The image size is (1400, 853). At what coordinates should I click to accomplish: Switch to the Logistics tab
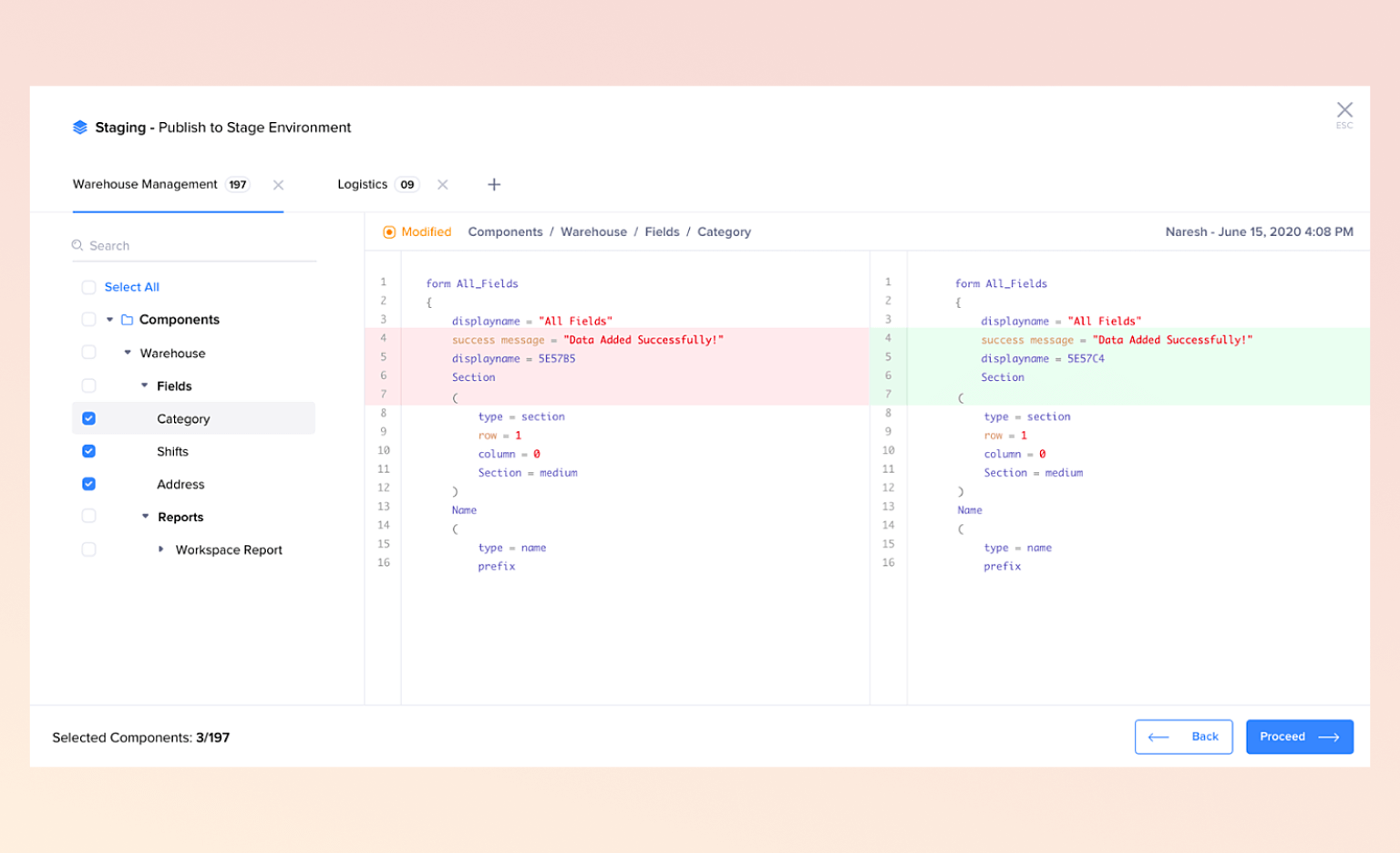[x=362, y=184]
